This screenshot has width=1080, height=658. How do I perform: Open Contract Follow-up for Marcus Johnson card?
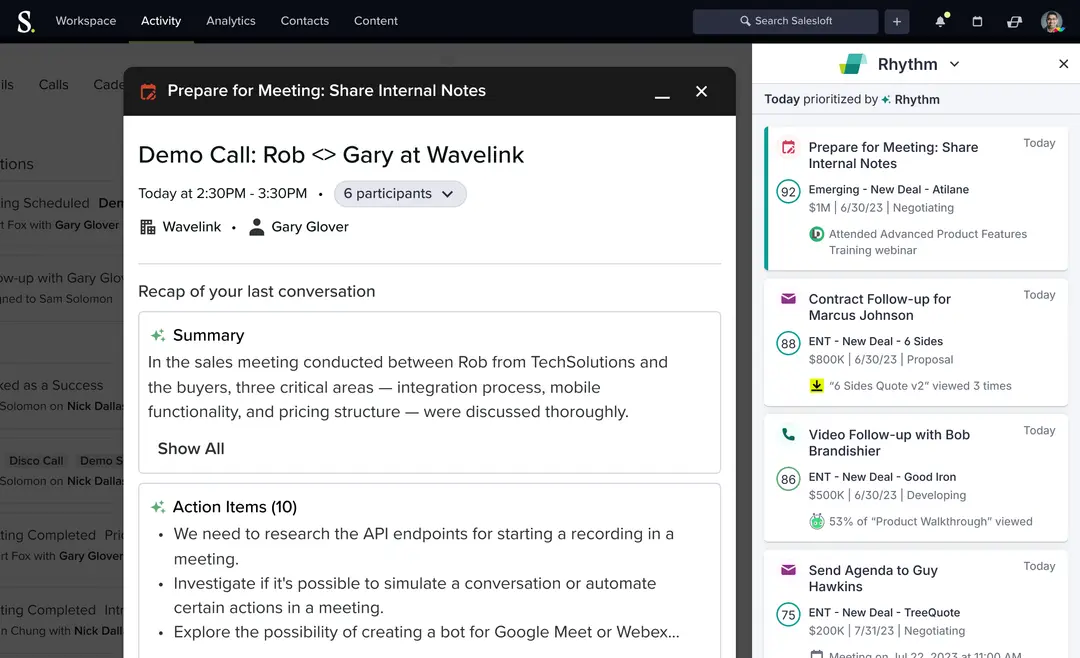(916, 342)
